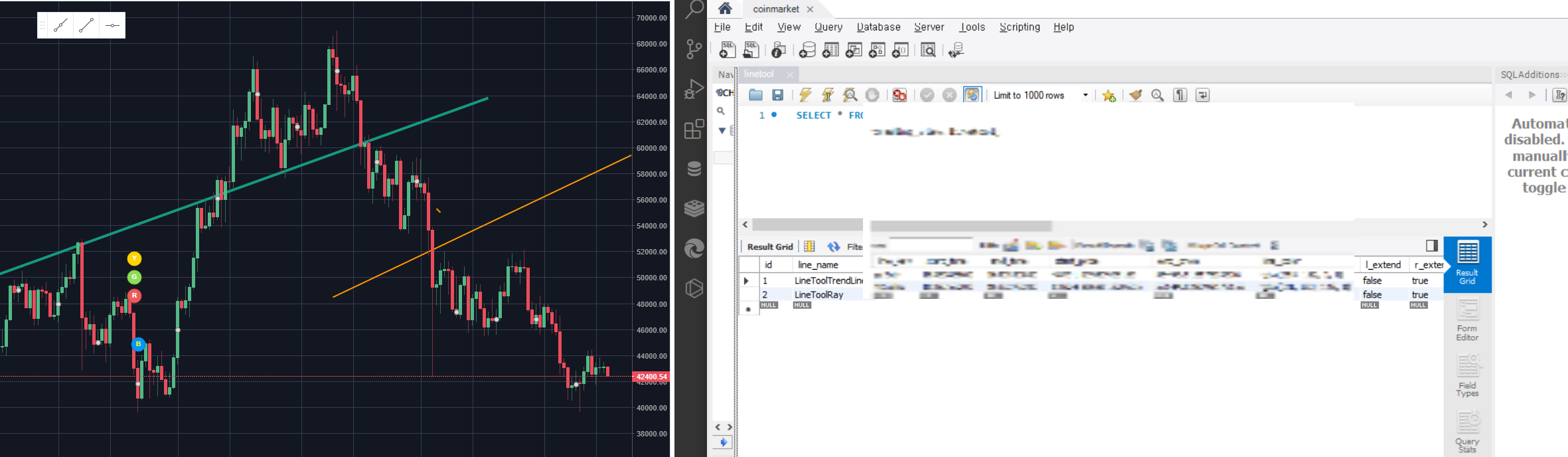Switch to the linetool query tab
The image size is (1568, 457).
coord(759,74)
